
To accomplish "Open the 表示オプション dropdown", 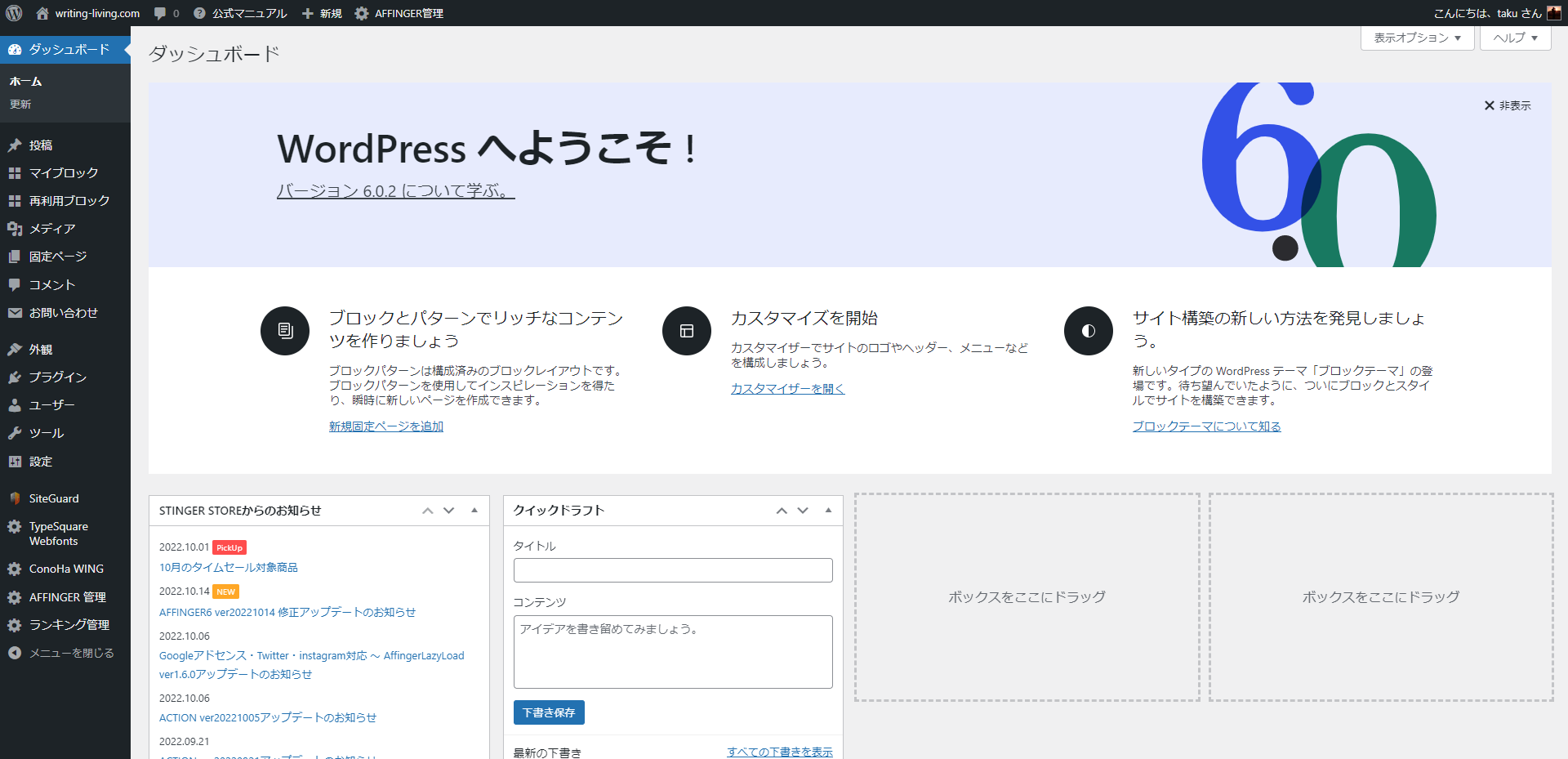I will [x=1417, y=38].
